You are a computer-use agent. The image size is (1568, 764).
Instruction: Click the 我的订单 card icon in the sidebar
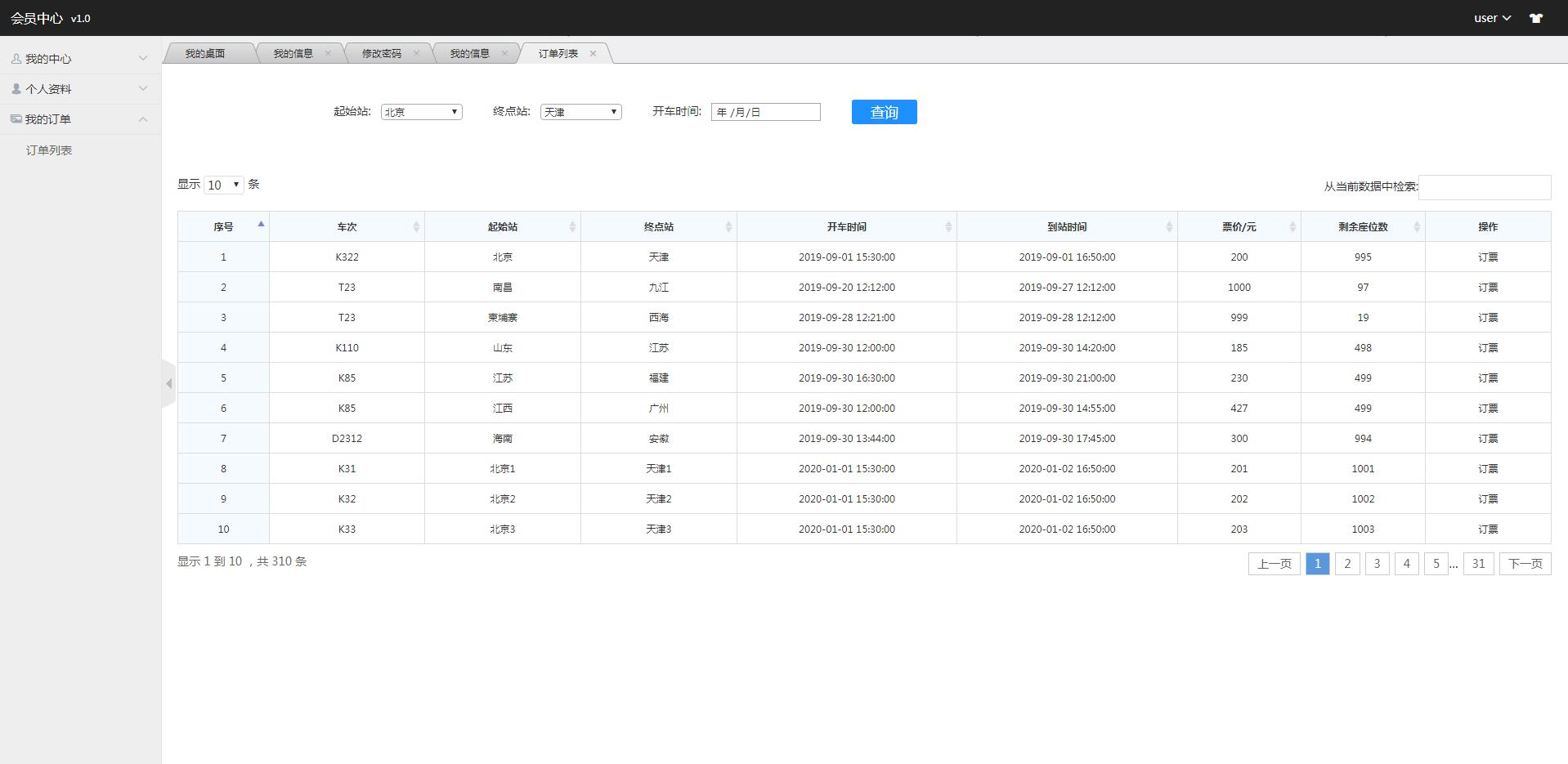click(x=16, y=119)
